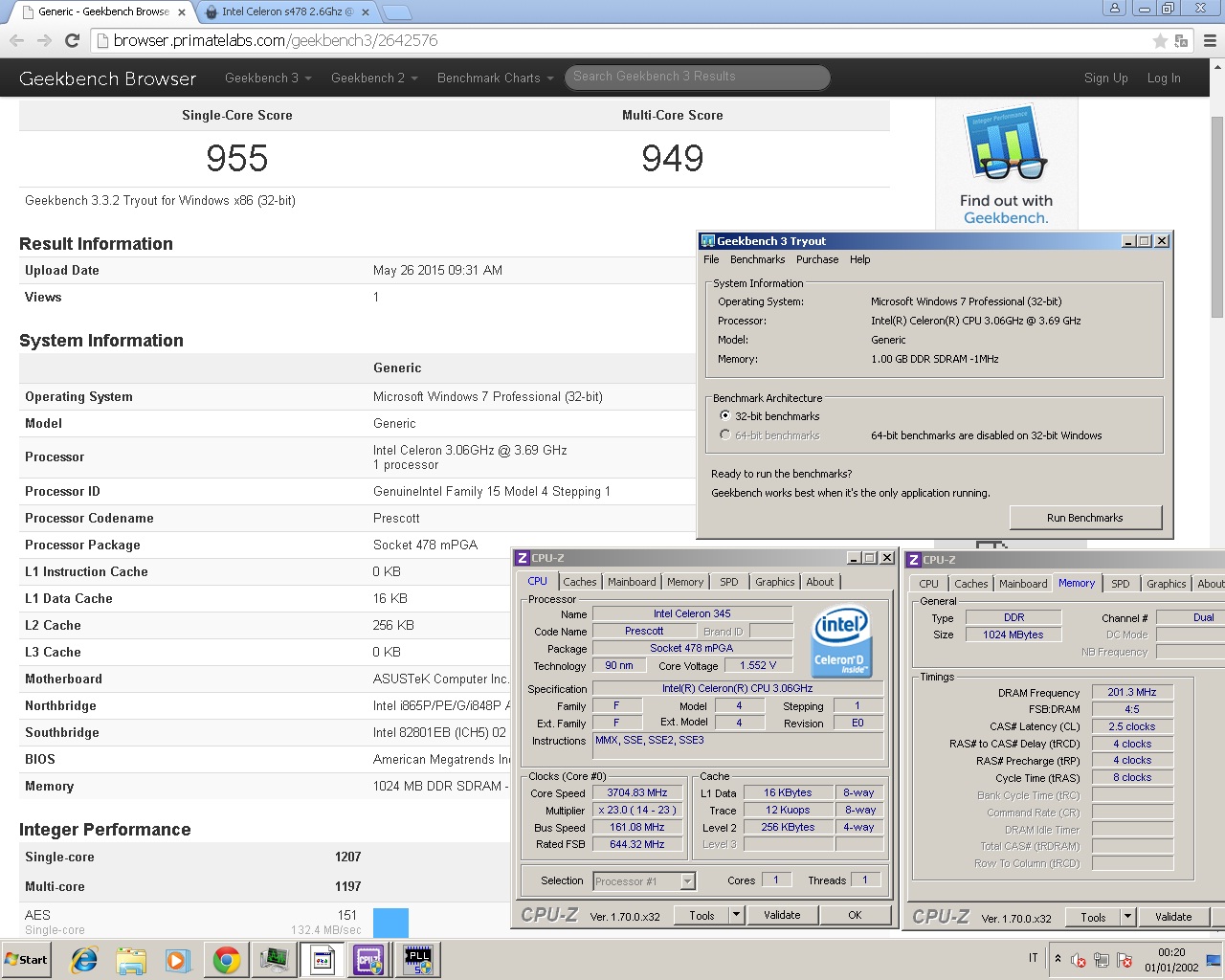Click Chrome's forward arrow
The image size is (1225, 980).
(x=44, y=40)
